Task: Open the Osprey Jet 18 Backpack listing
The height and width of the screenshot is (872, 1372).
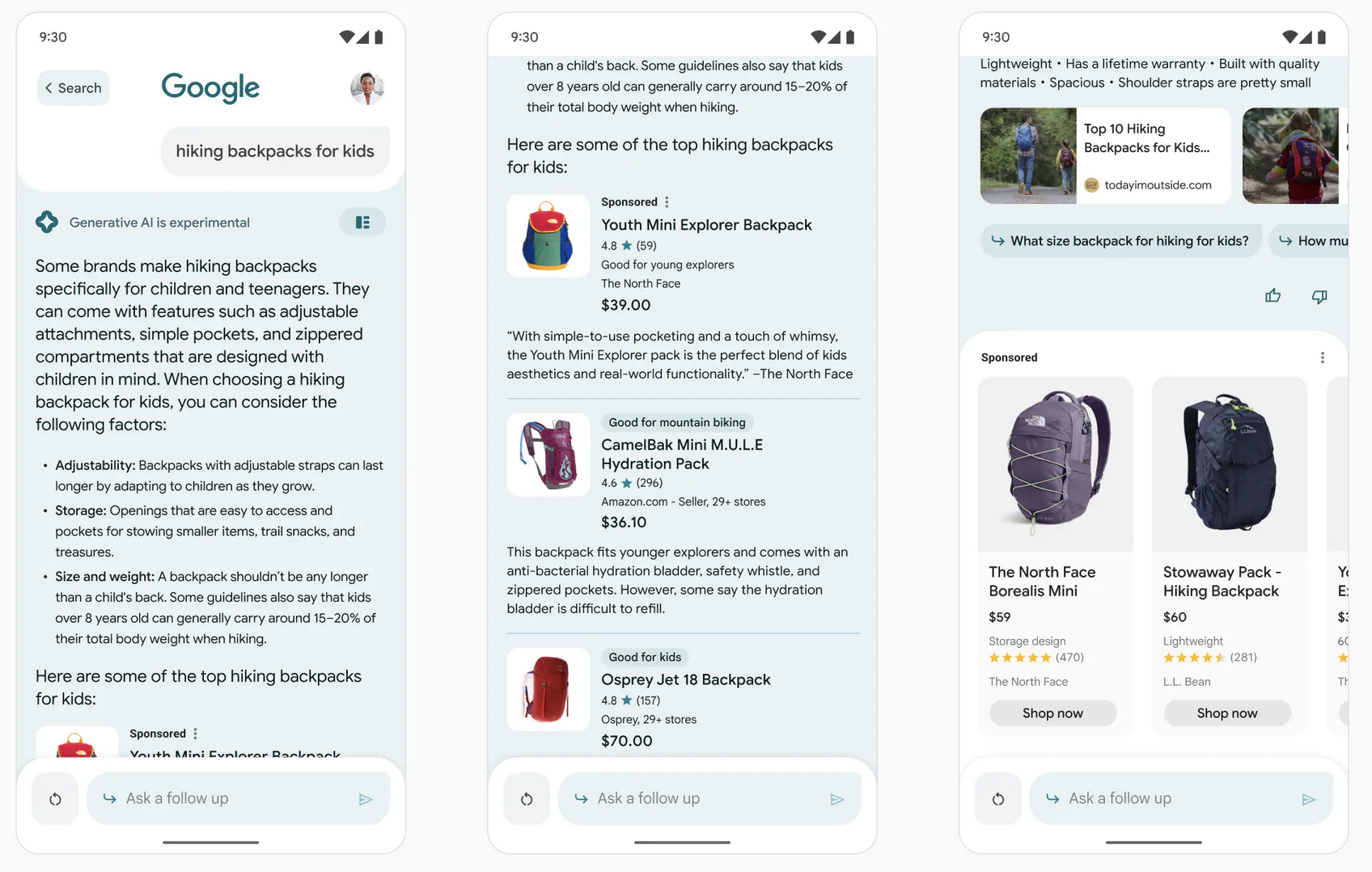Action: 685,679
